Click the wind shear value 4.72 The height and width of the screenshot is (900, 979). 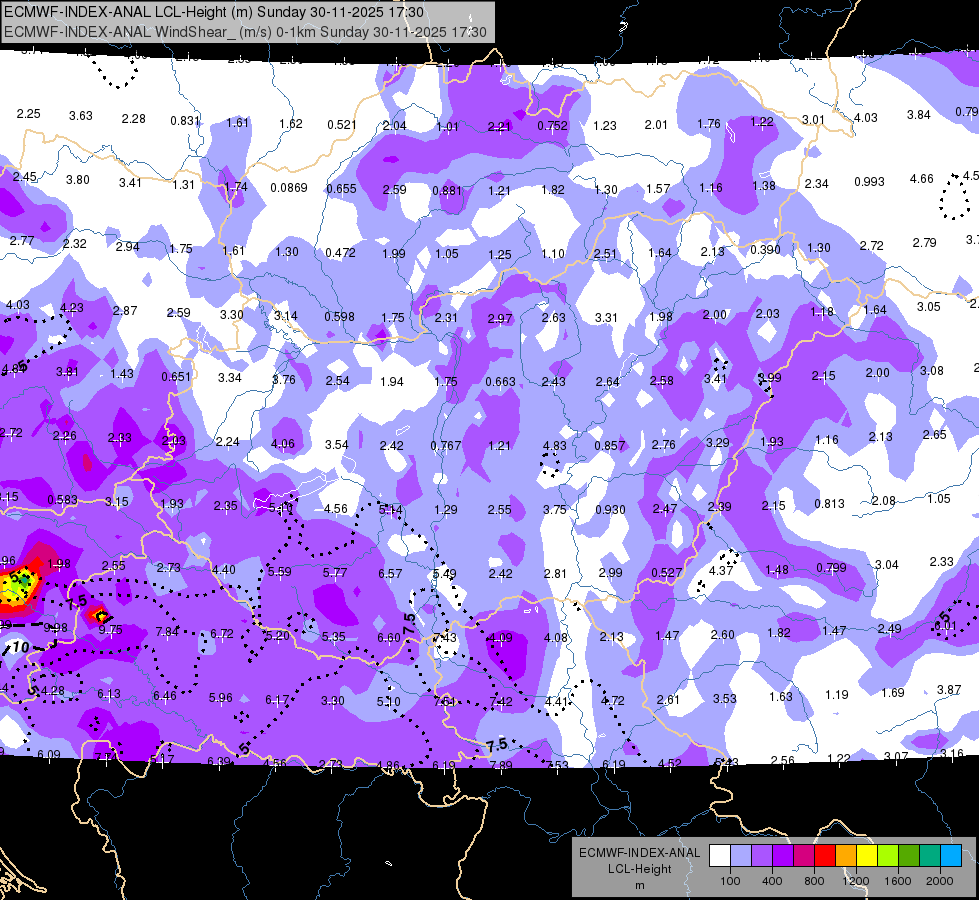click(612, 701)
